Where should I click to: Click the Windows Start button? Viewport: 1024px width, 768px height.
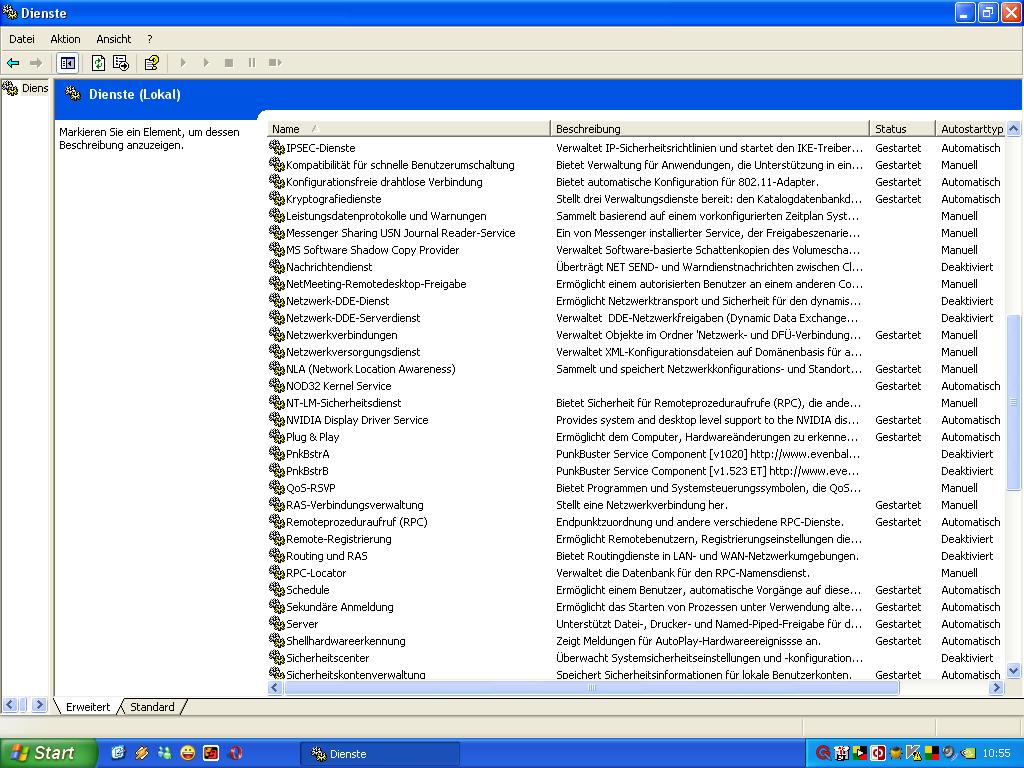48,753
